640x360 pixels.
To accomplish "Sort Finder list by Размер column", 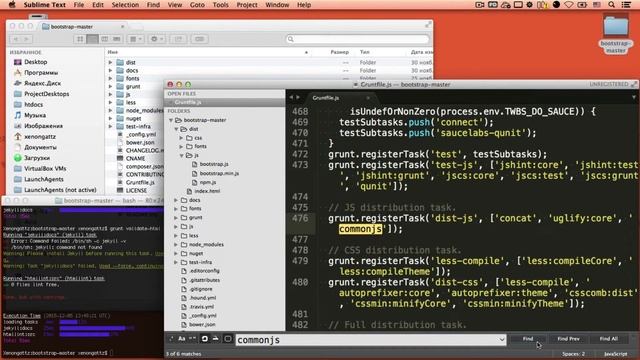I will [x=339, y=52].
